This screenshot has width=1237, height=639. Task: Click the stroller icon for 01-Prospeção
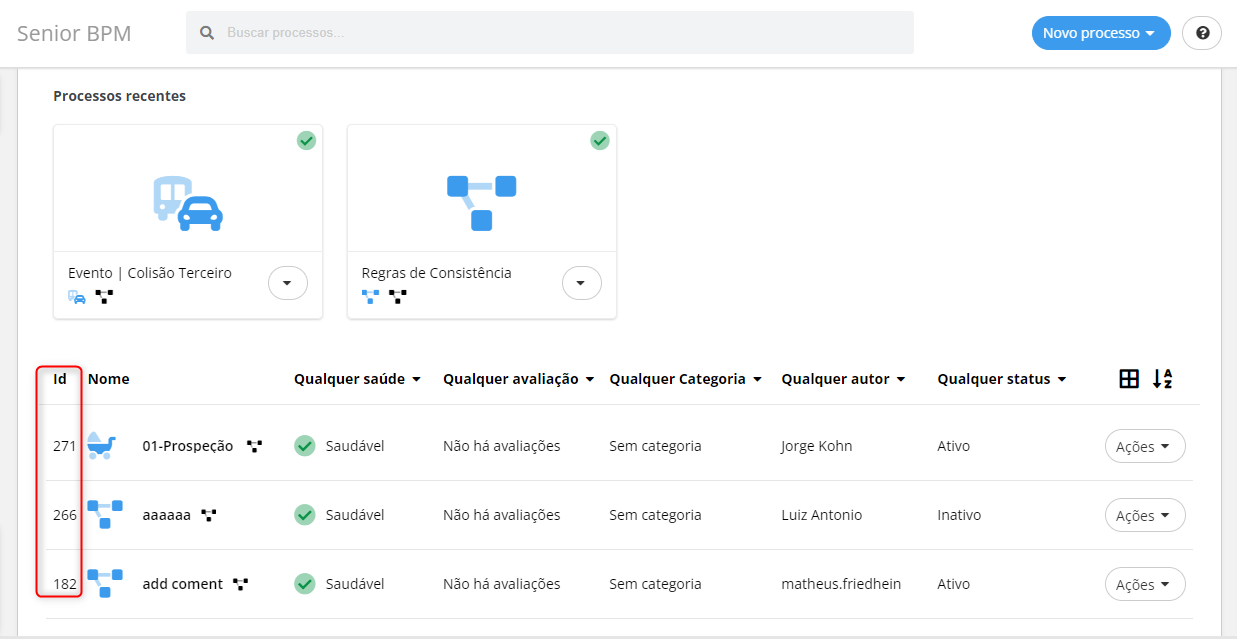(x=103, y=446)
